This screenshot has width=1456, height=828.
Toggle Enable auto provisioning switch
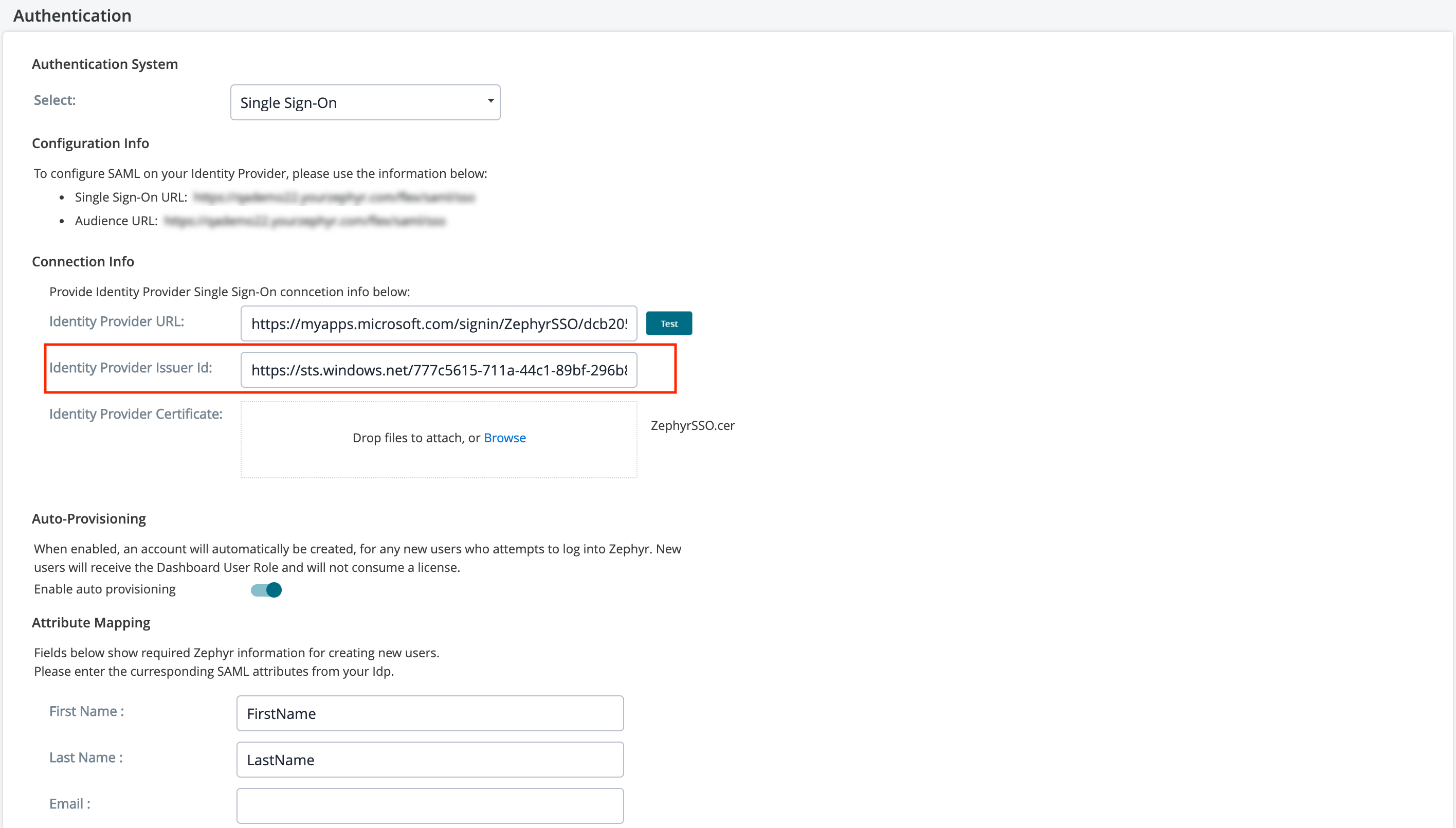point(266,590)
